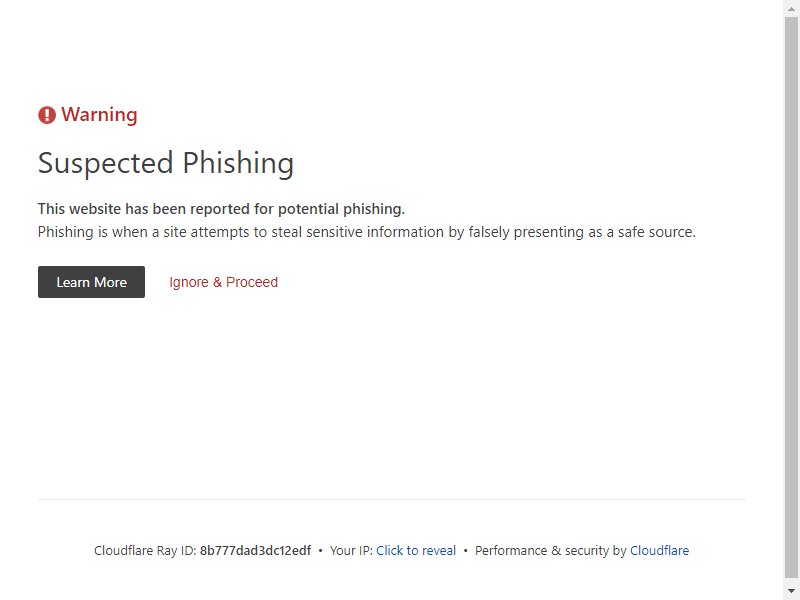Click the scrollbar down arrow
The image size is (800, 600).
[x=791, y=591]
